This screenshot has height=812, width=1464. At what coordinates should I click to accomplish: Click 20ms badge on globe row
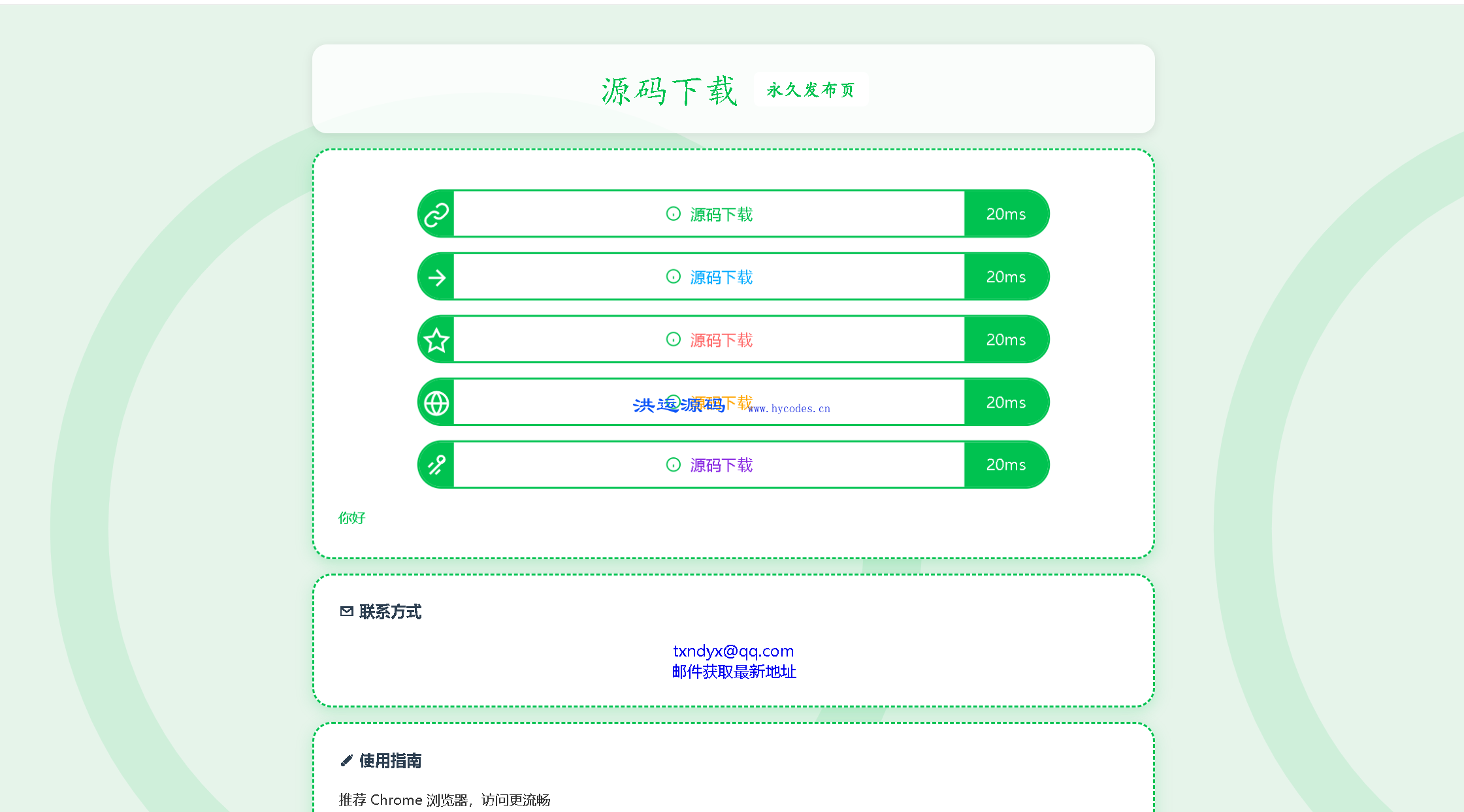pyautogui.click(x=1006, y=402)
